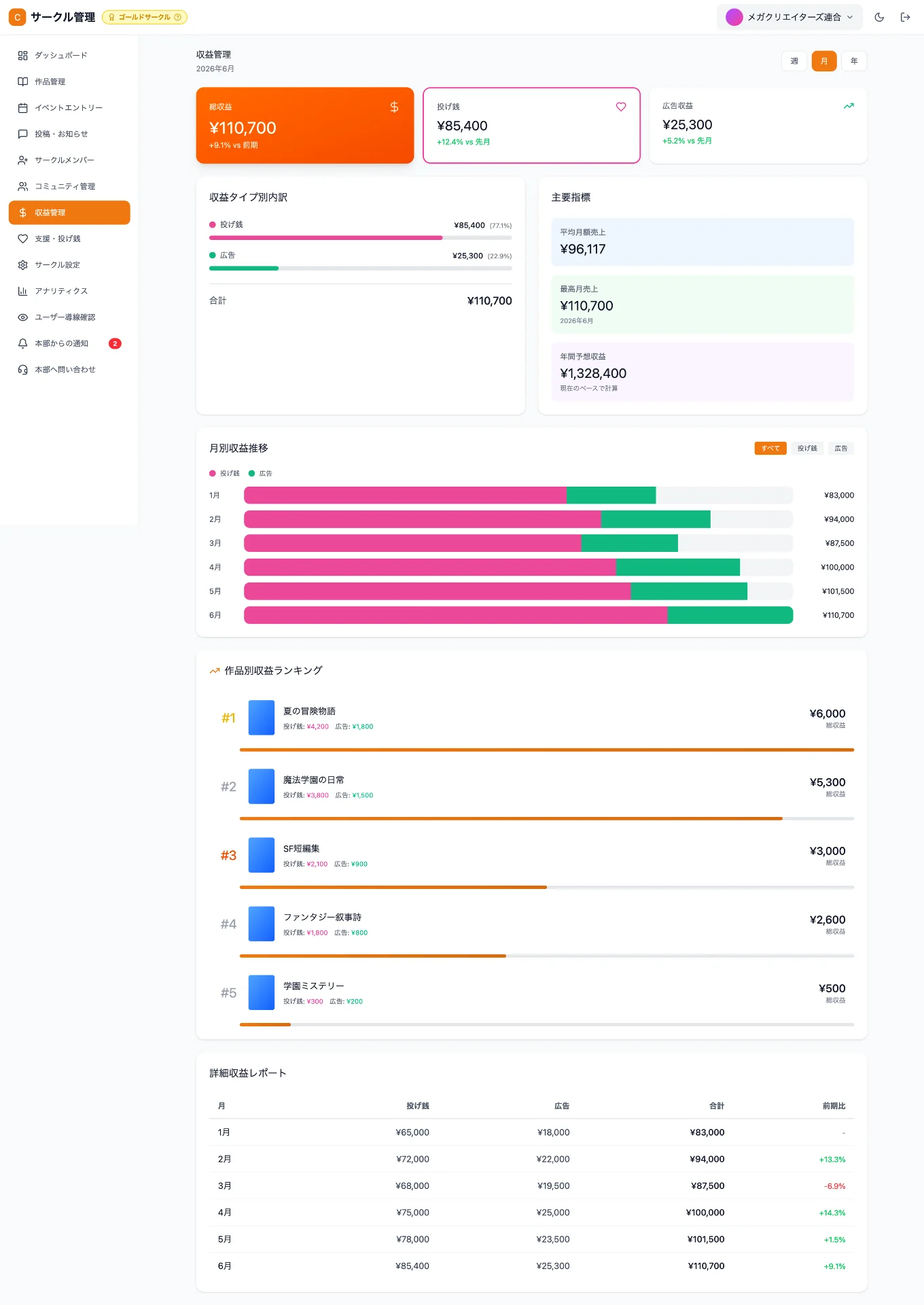The width and height of the screenshot is (924, 1305).
Task: Click the 6月 revenue bar in the chart
Action: 518,615
